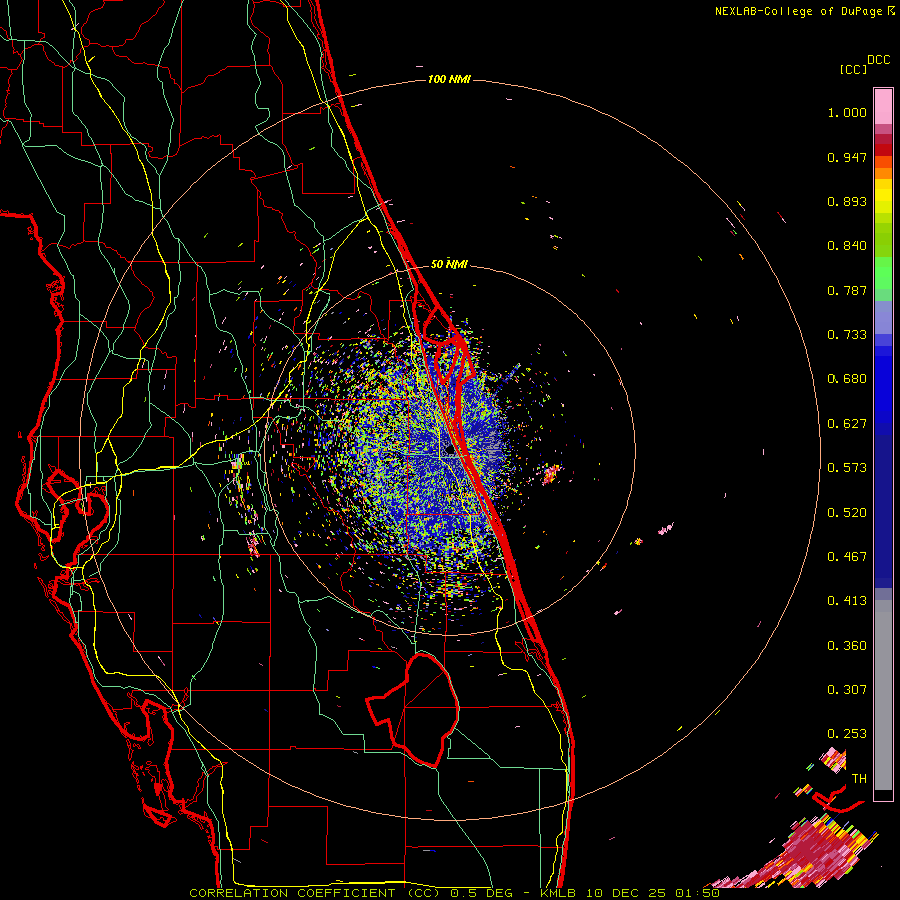Click the KMLB radar site marker at center
Screen dimensions: 900x900
(449, 451)
